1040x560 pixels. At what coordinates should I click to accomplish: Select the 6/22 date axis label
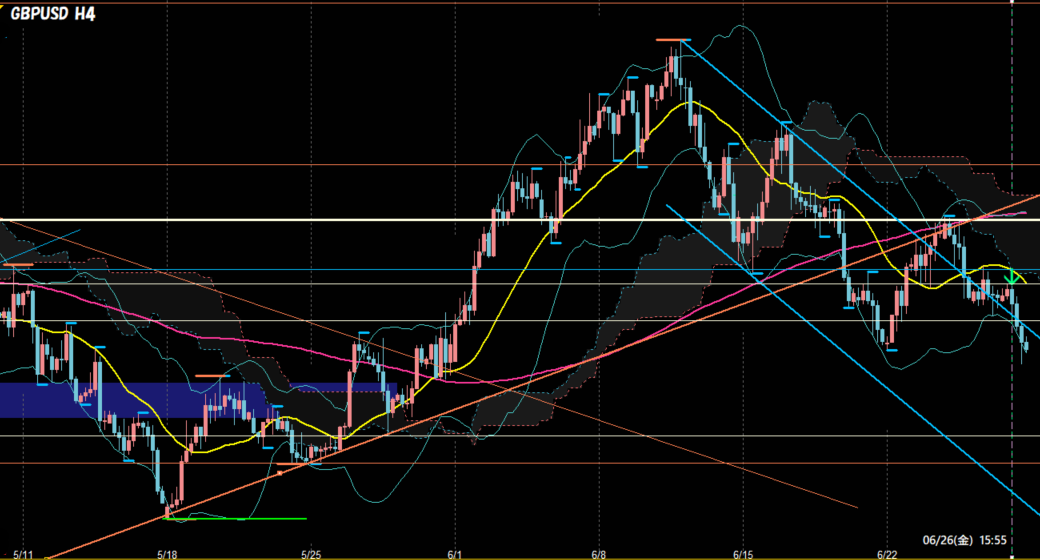887,554
